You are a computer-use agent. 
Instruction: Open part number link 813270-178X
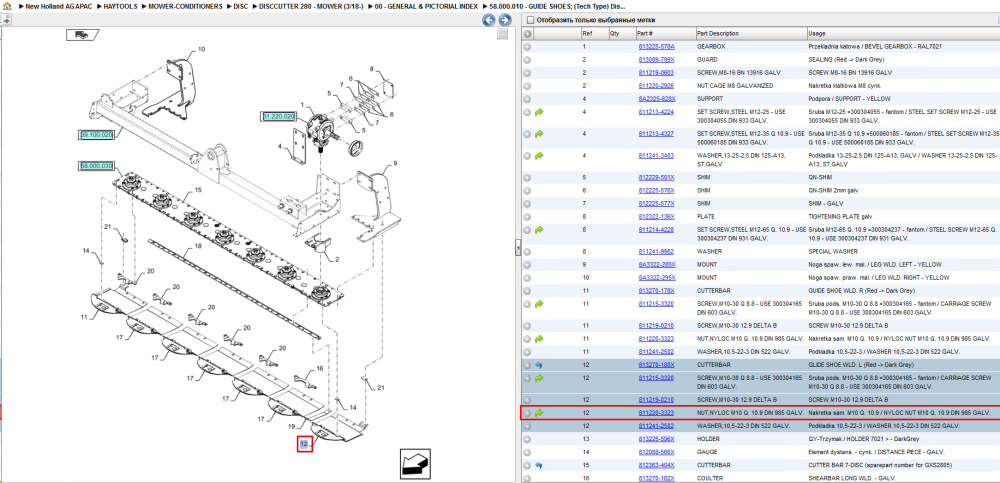(656, 290)
